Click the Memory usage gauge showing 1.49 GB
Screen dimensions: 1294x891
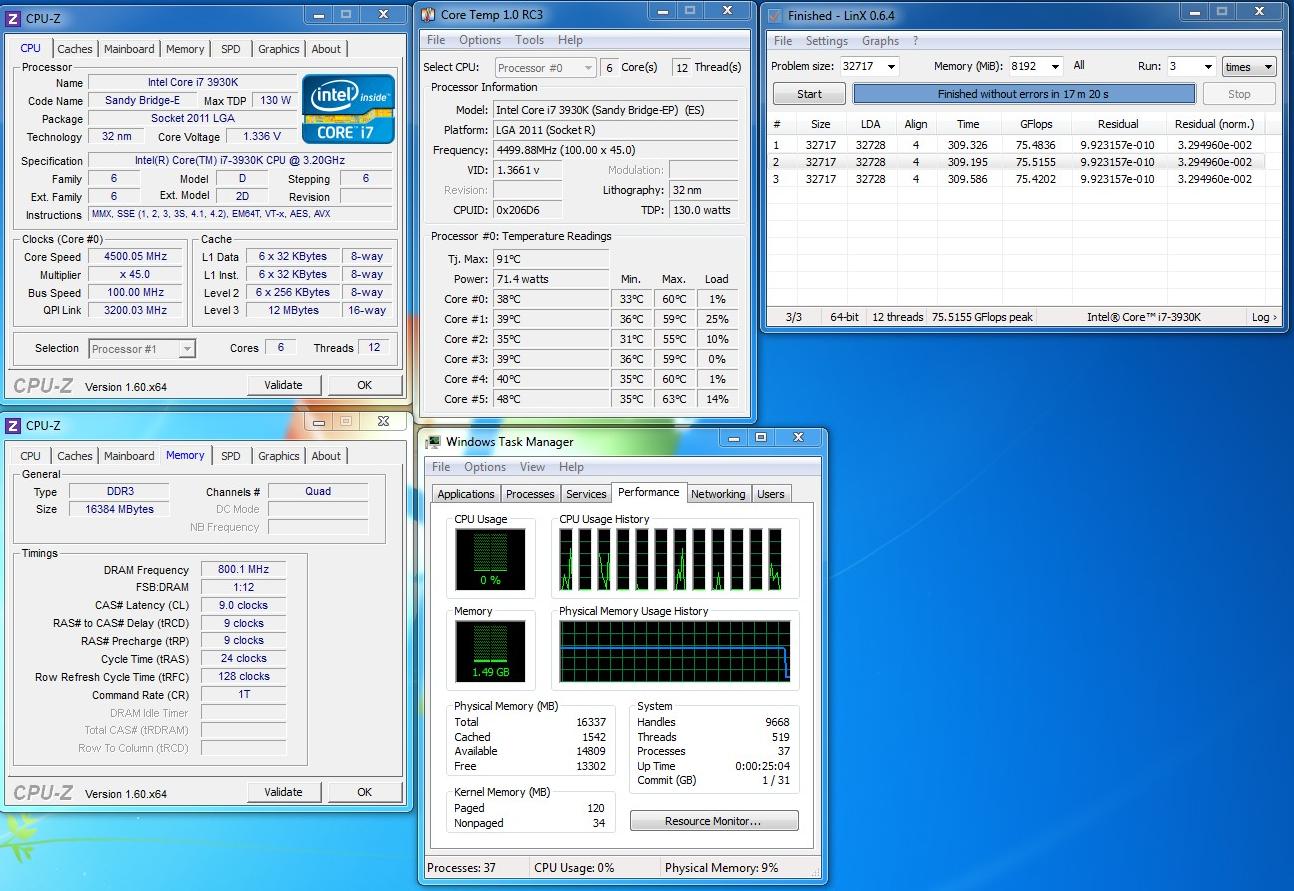(490, 651)
